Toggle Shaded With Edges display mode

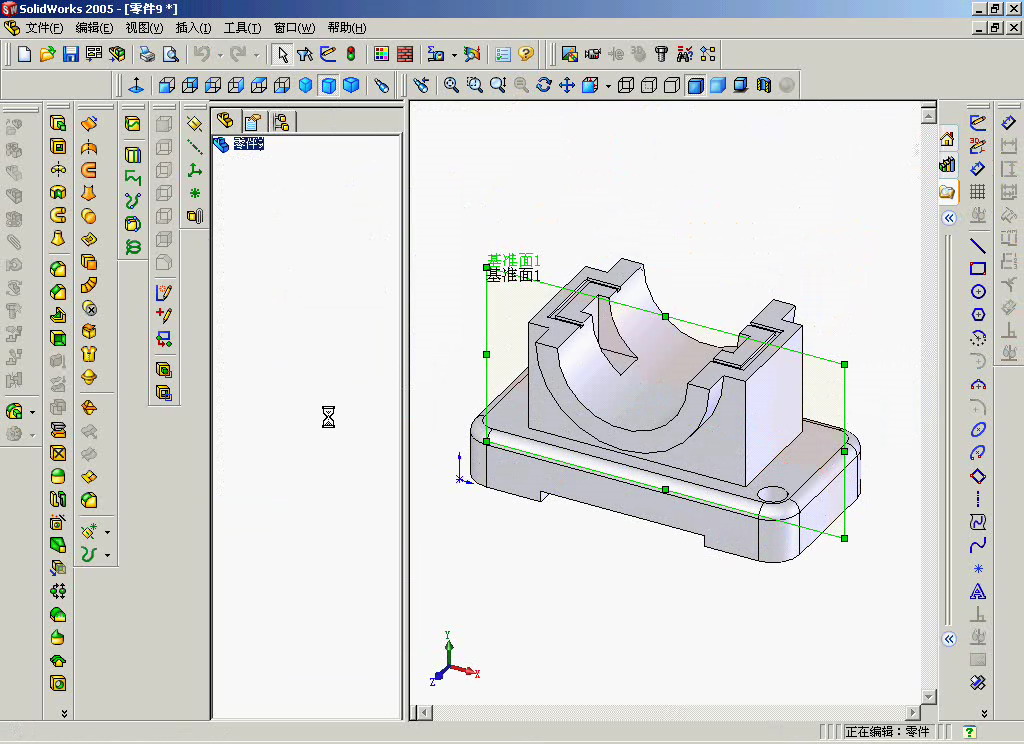click(x=696, y=85)
